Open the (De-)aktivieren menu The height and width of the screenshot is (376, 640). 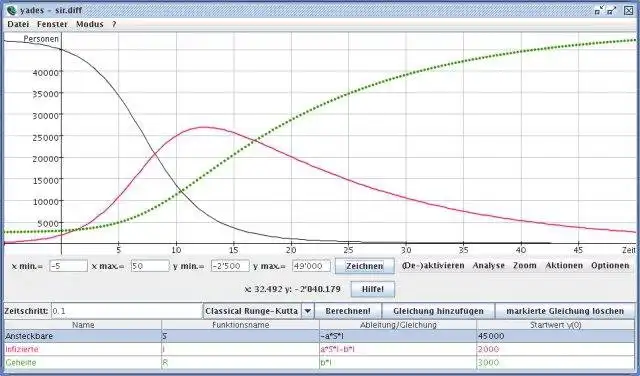433,266
